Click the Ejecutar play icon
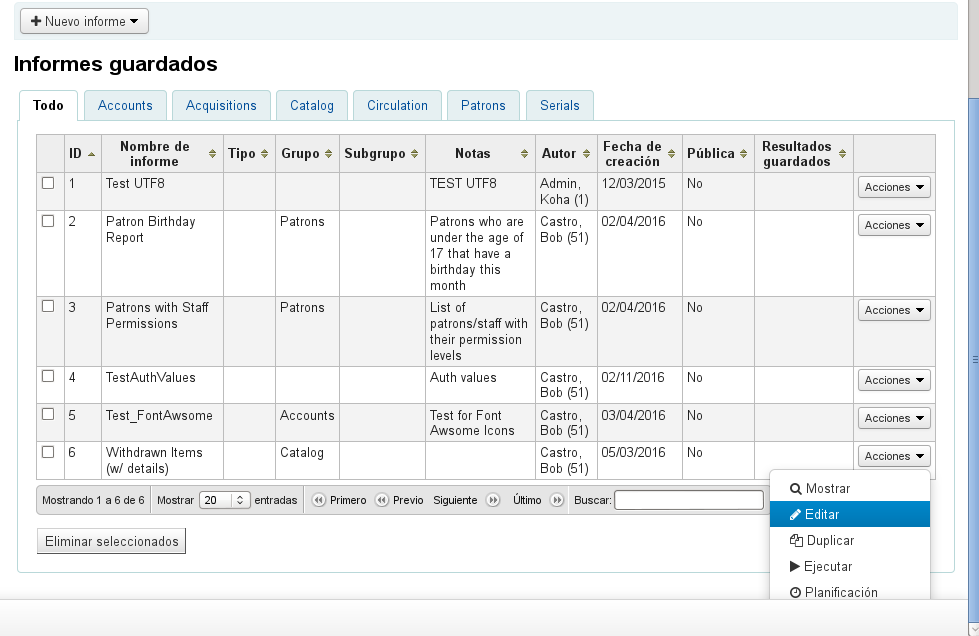 click(796, 567)
